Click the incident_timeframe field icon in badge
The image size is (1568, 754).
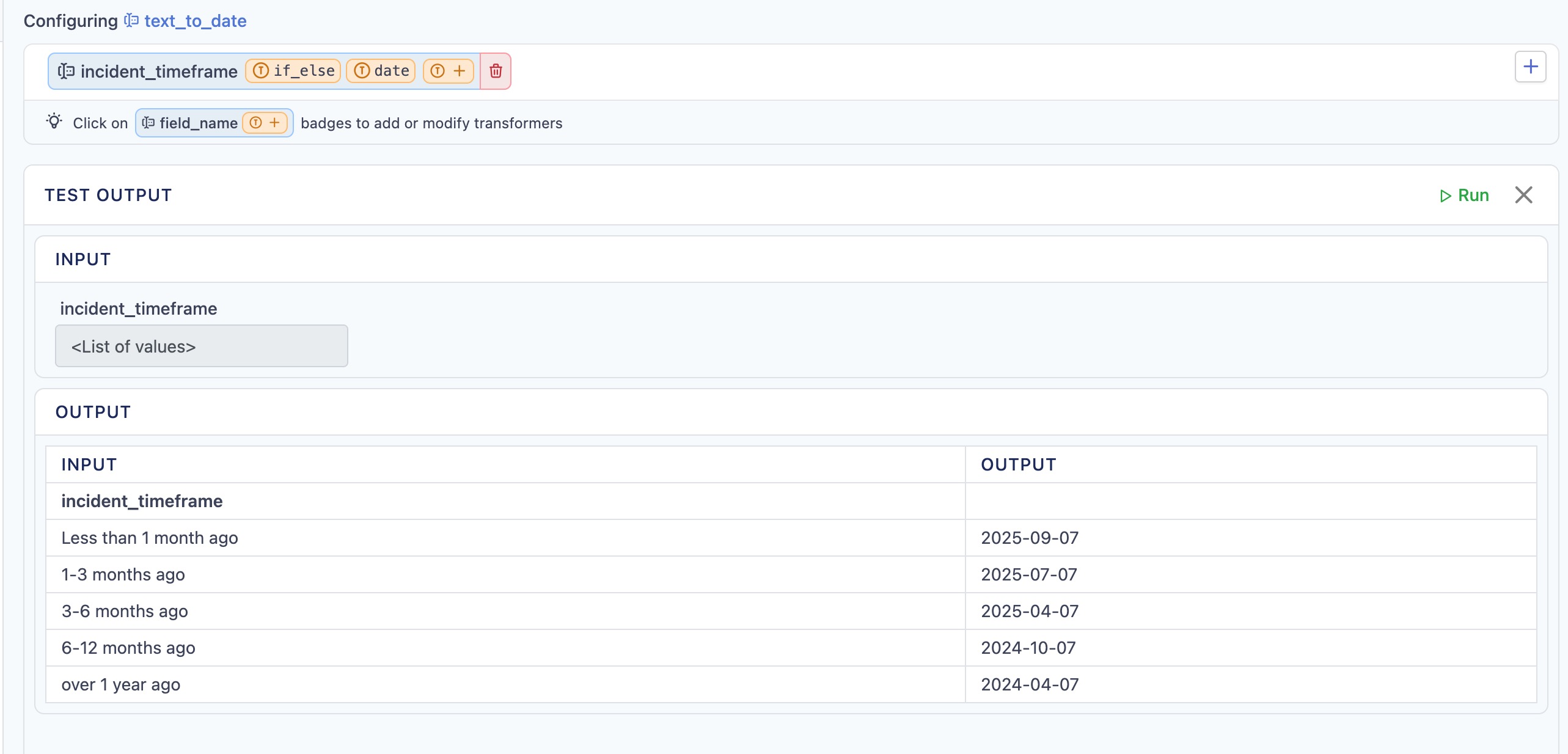(x=66, y=71)
